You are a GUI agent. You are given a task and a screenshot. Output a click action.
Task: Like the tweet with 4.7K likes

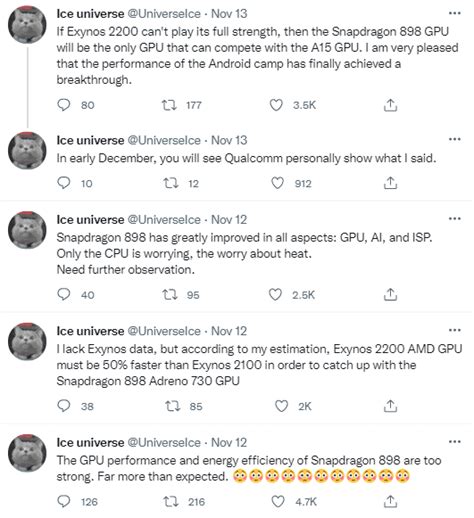(x=278, y=501)
